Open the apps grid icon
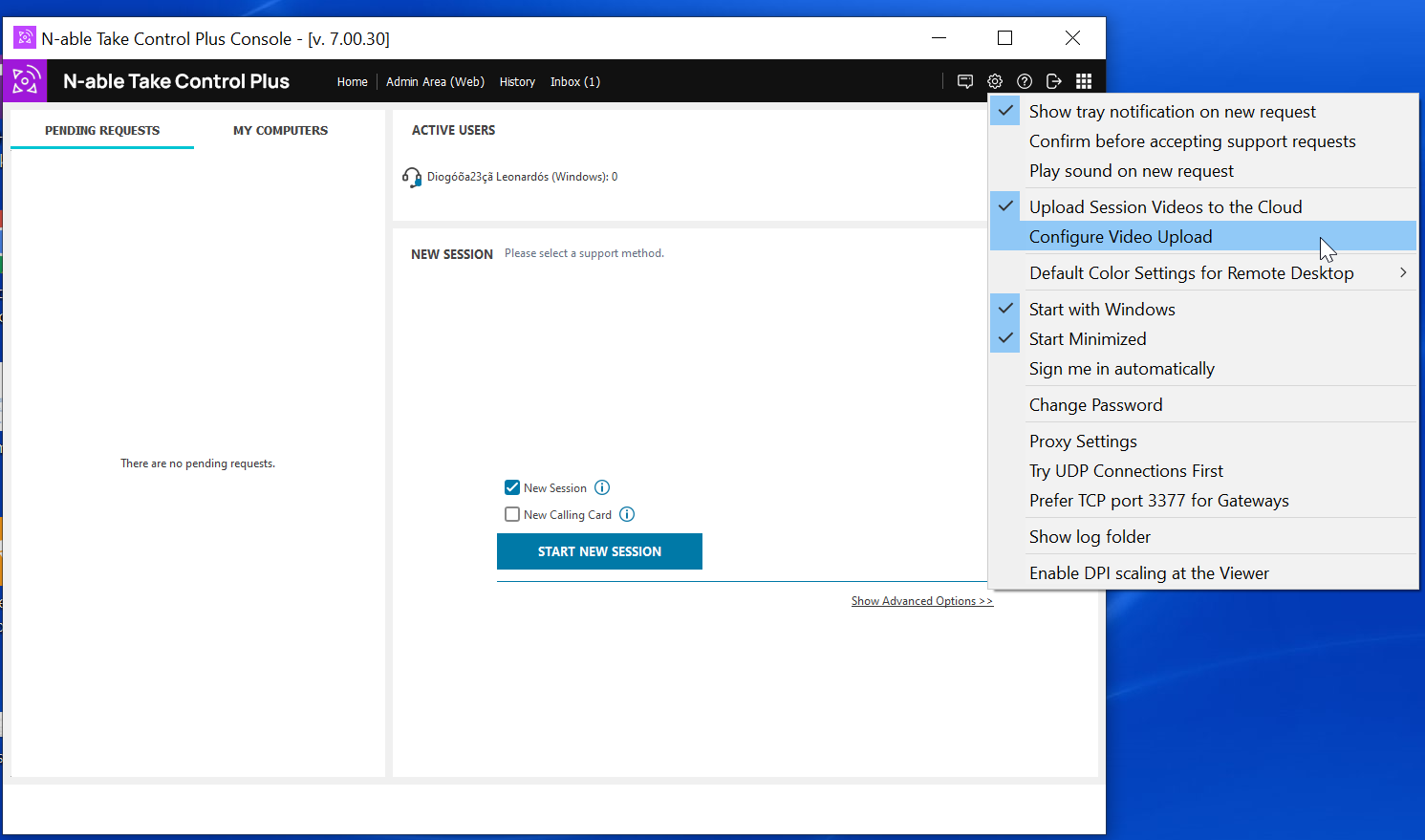 pos(1084,81)
